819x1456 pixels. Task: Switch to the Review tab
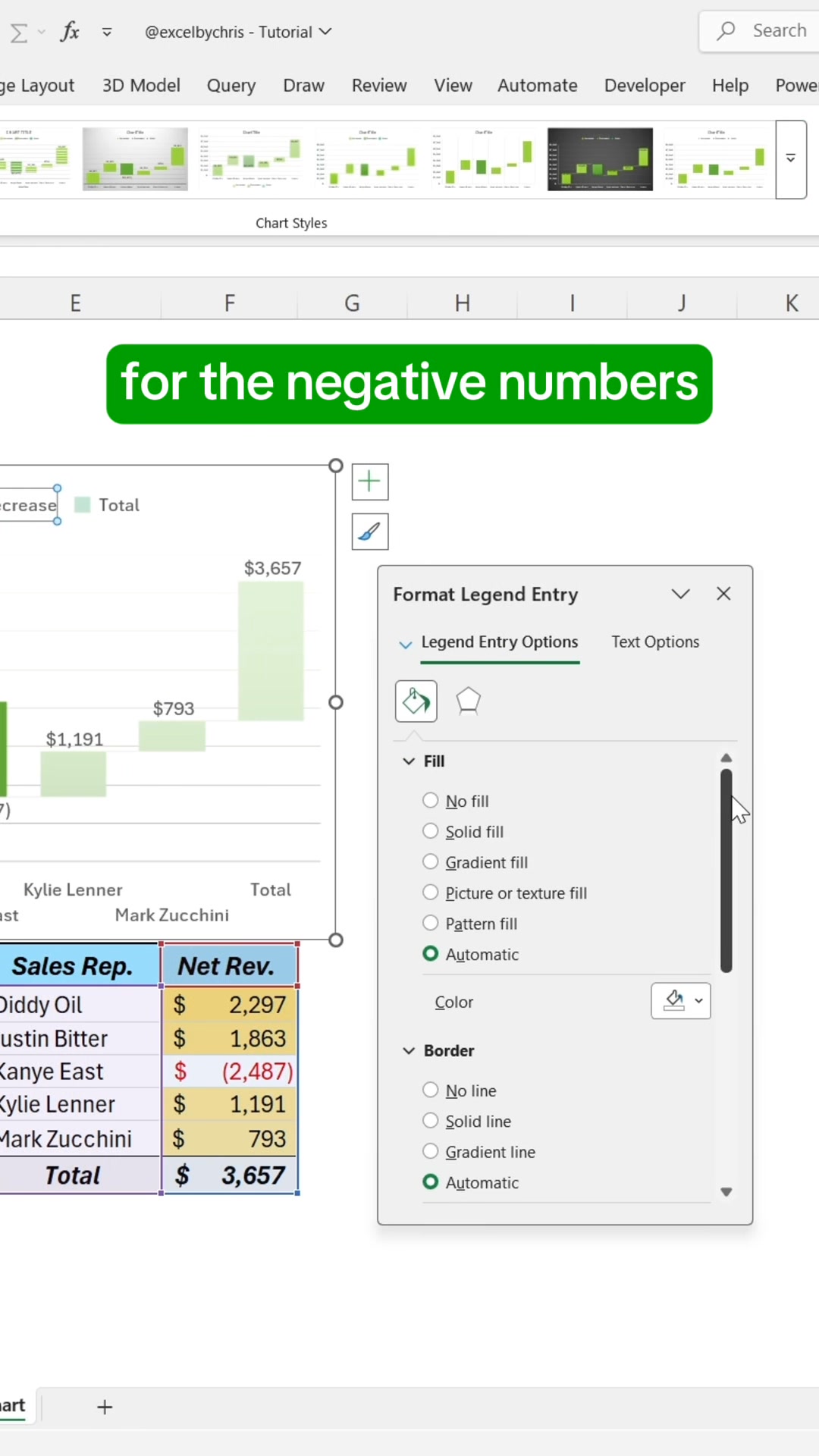379,86
